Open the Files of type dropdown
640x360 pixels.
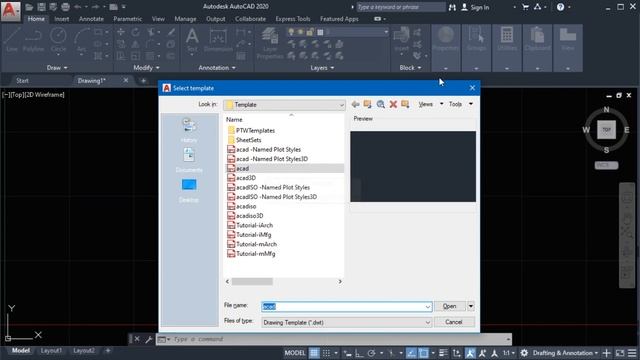point(347,322)
